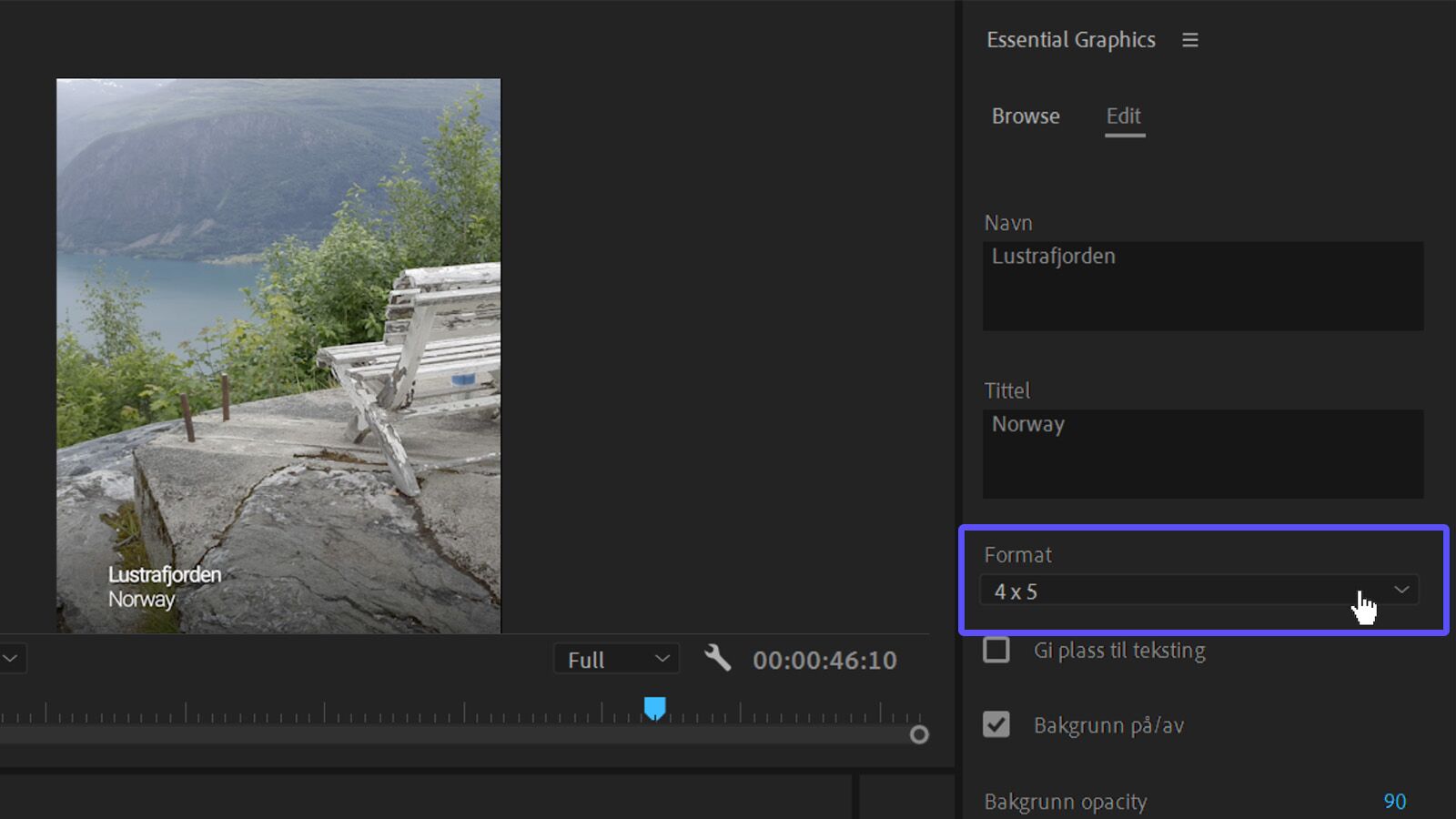Click the Essential Graphics panel title

point(1071,40)
